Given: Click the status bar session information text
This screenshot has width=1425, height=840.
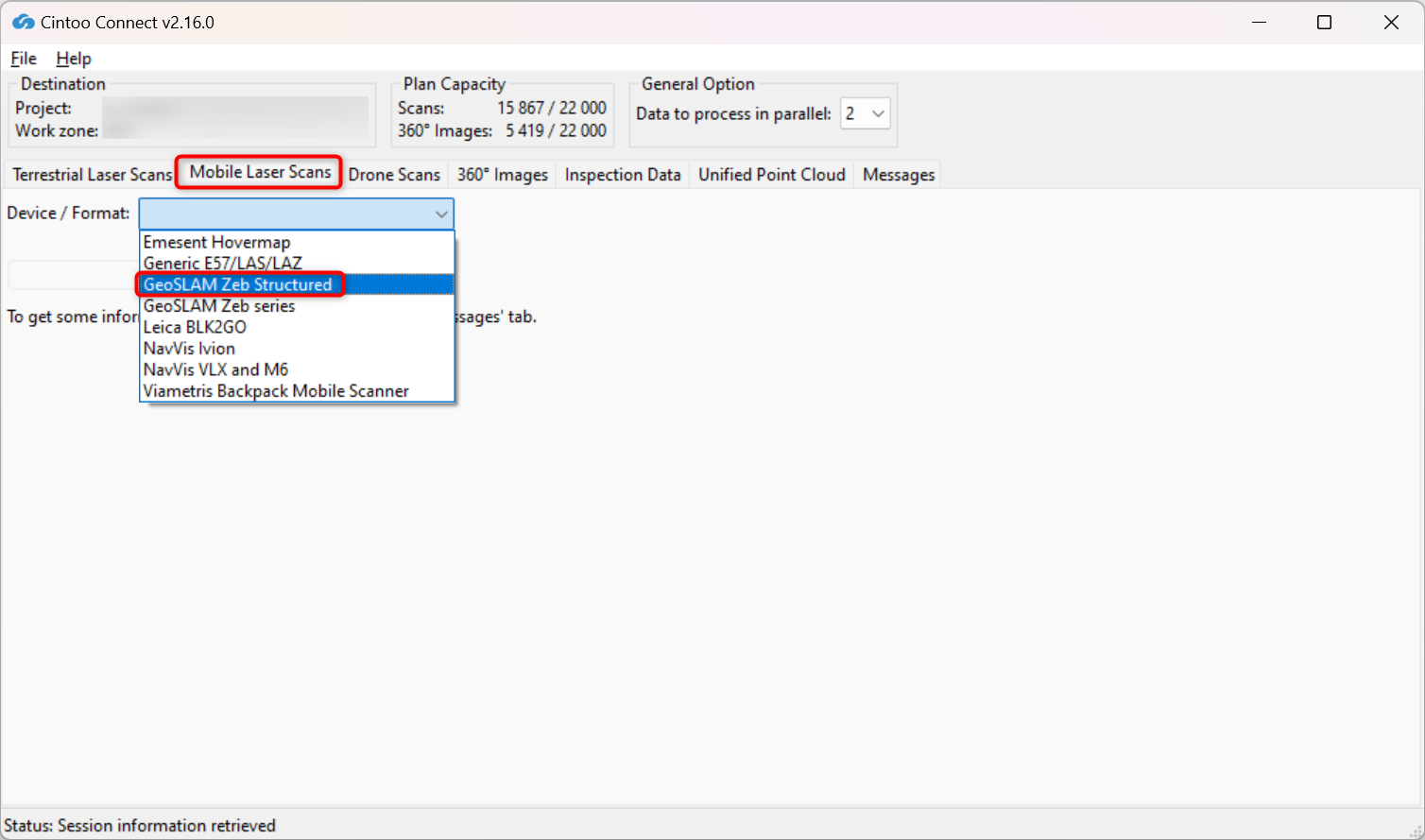Looking at the screenshot, I should pyautogui.click(x=140, y=826).
